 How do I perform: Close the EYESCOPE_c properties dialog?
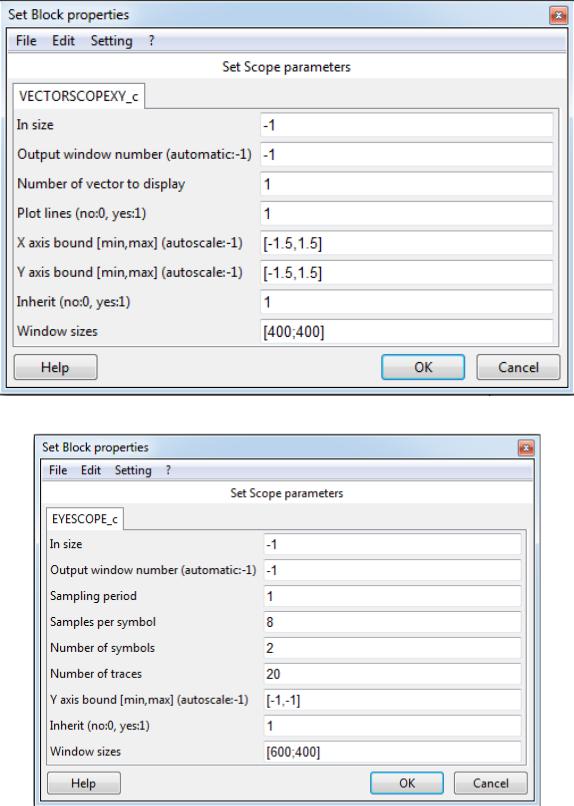click(526, 448)
